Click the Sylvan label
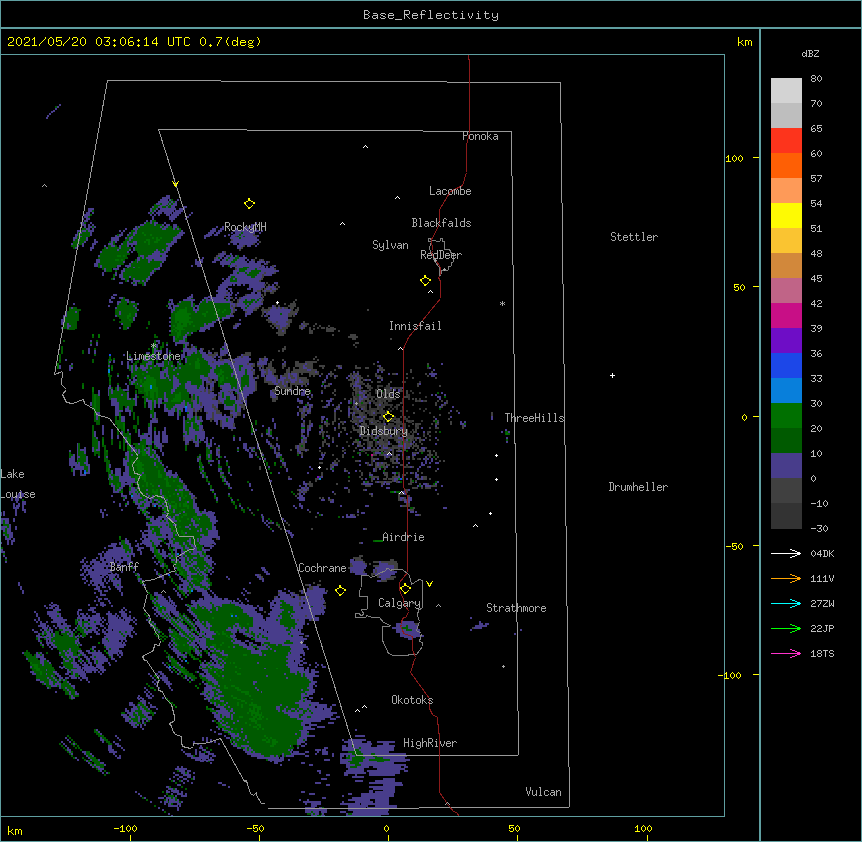 [390, 245]
